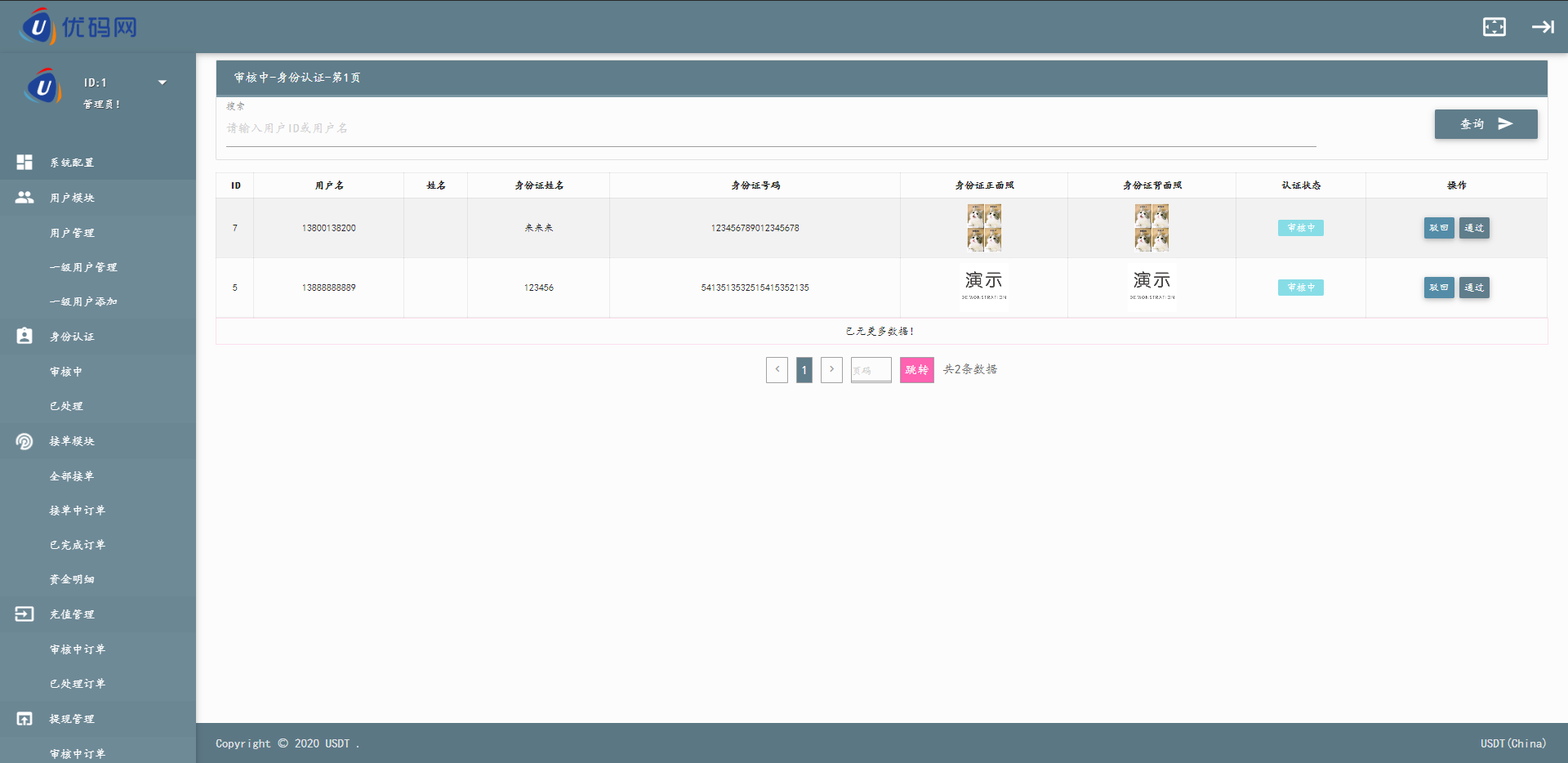Click the 已无更多数据 notice row

(x=881, y=331)
